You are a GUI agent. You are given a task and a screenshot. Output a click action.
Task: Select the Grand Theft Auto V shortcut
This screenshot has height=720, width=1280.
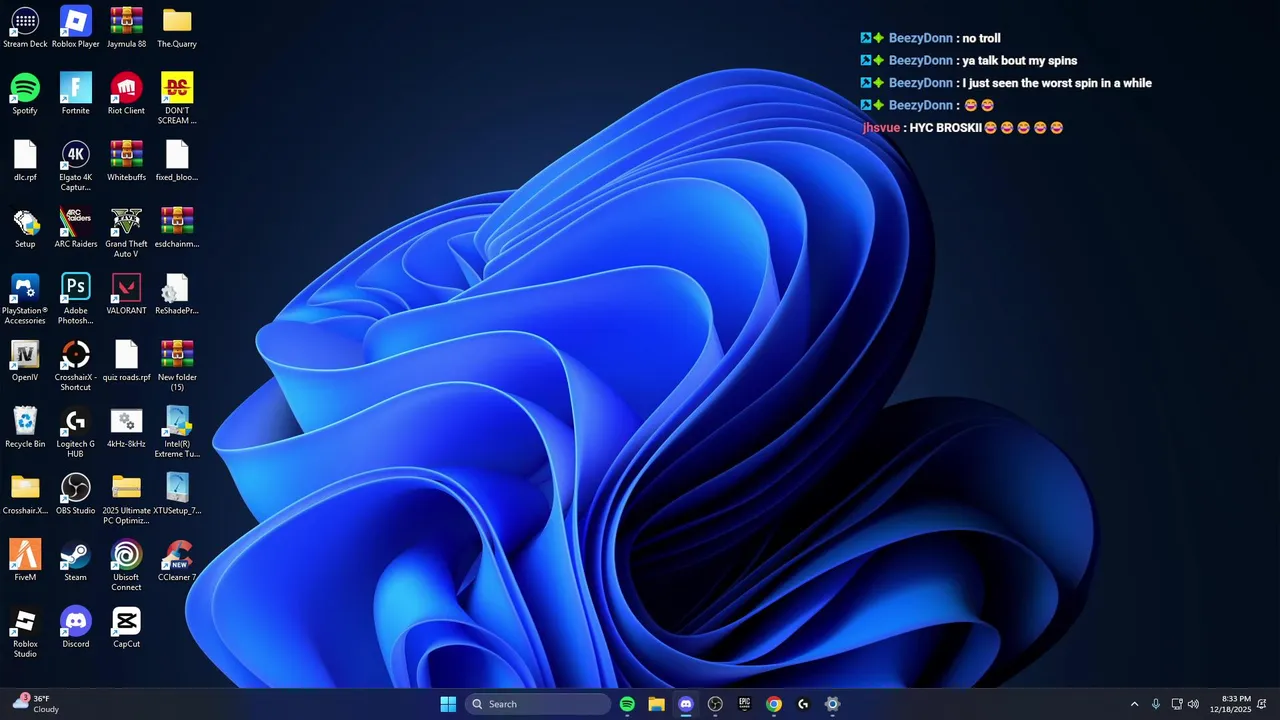126,233
